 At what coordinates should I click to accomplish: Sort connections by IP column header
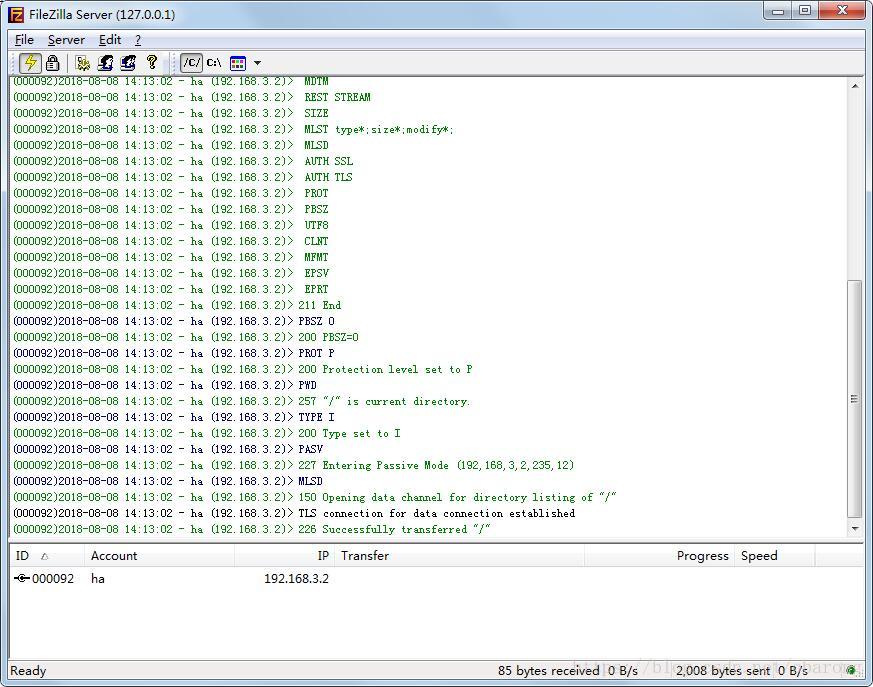pos(285,556)
